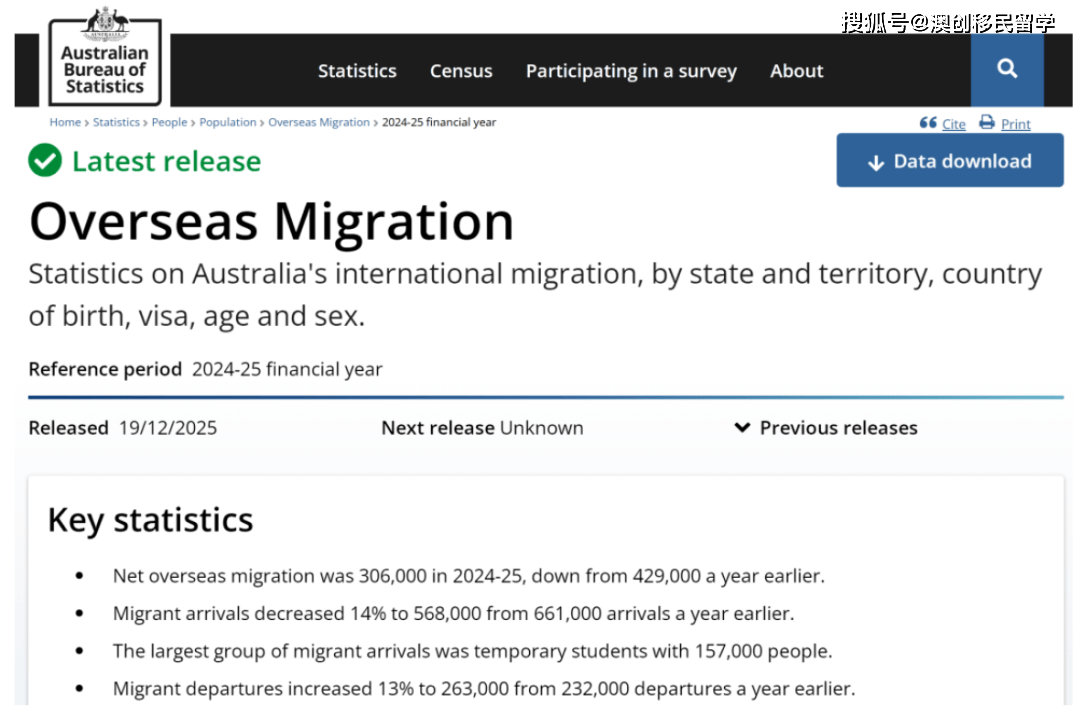
Task: Click the quotation mark Cite icon
Action: tap(928, 123)
